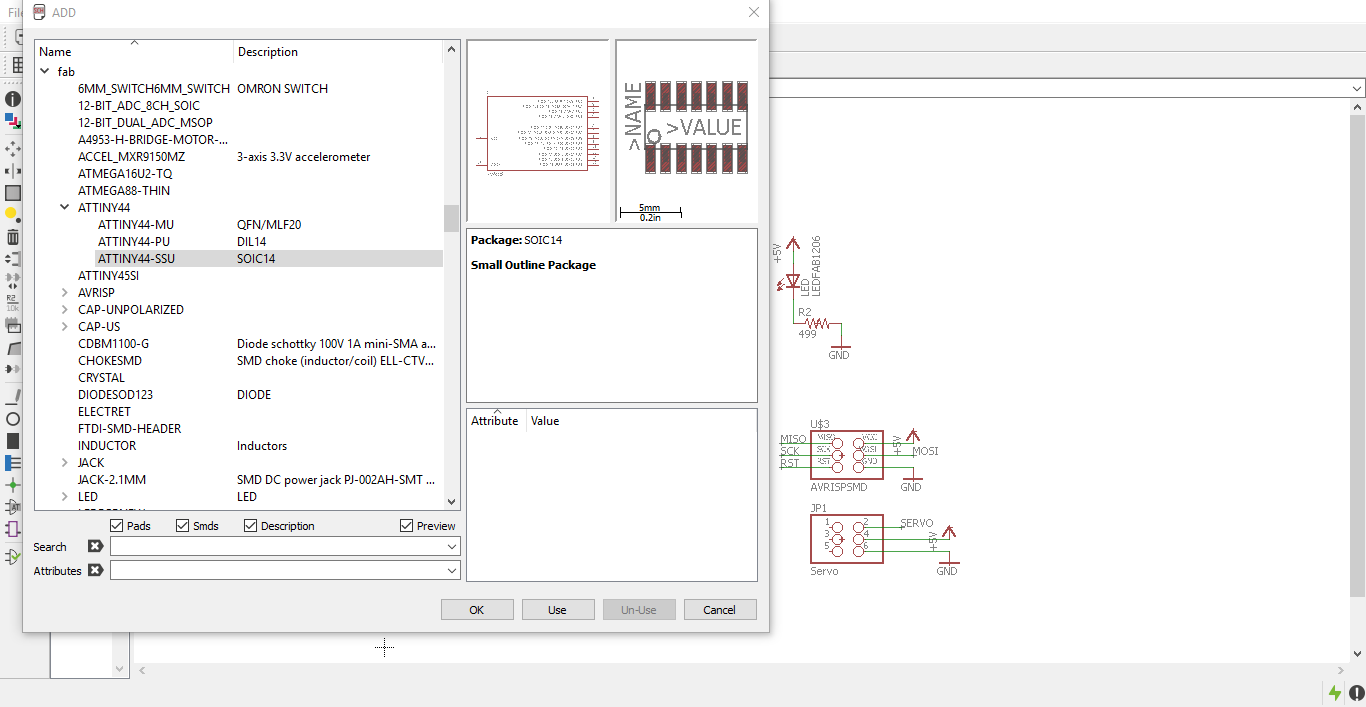Sort list by Description column header
The width and height of the screenshot is (1366, 707).
[338, 52]
